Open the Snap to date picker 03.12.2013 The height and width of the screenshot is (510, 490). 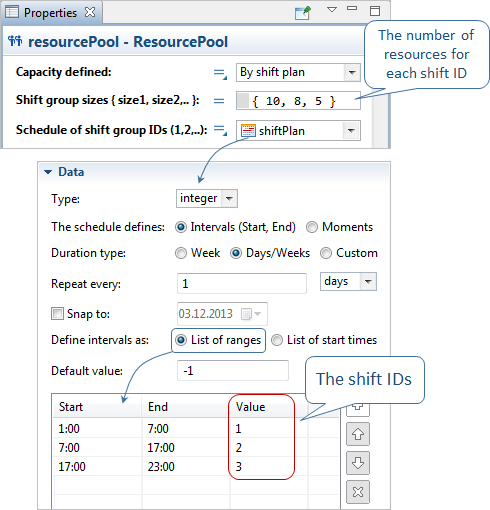222,314
